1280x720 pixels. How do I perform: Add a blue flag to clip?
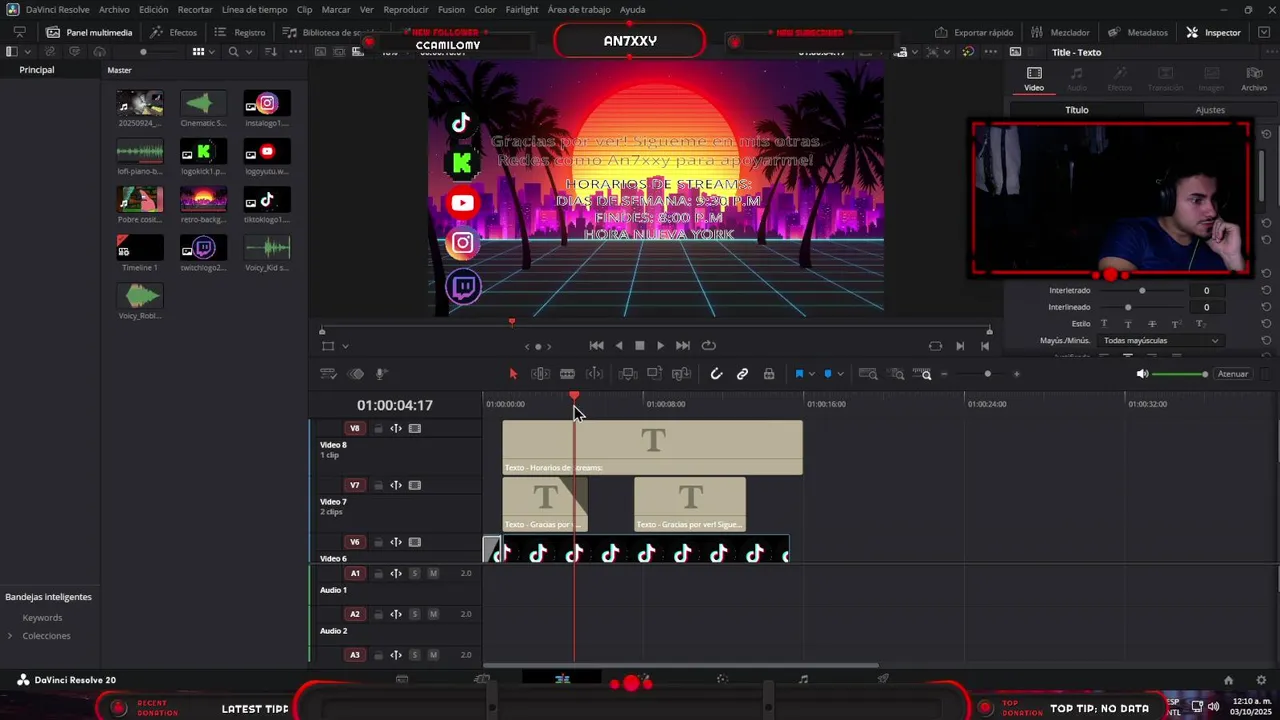(x=799, y=374)
